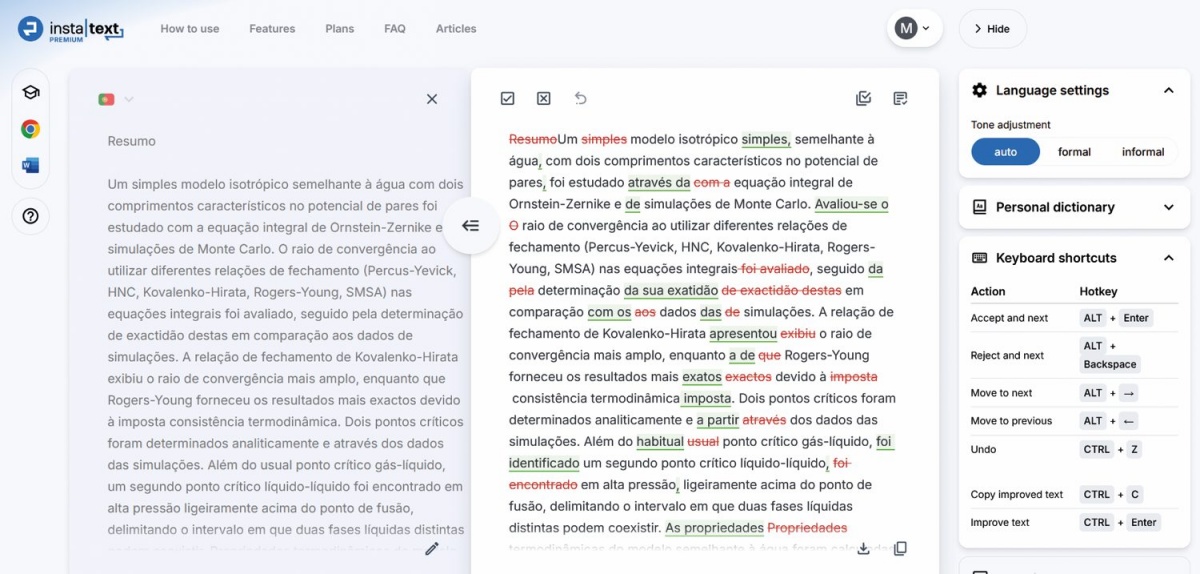
Task: Copy improved text using the copy icon
Action: pos(900,548)
